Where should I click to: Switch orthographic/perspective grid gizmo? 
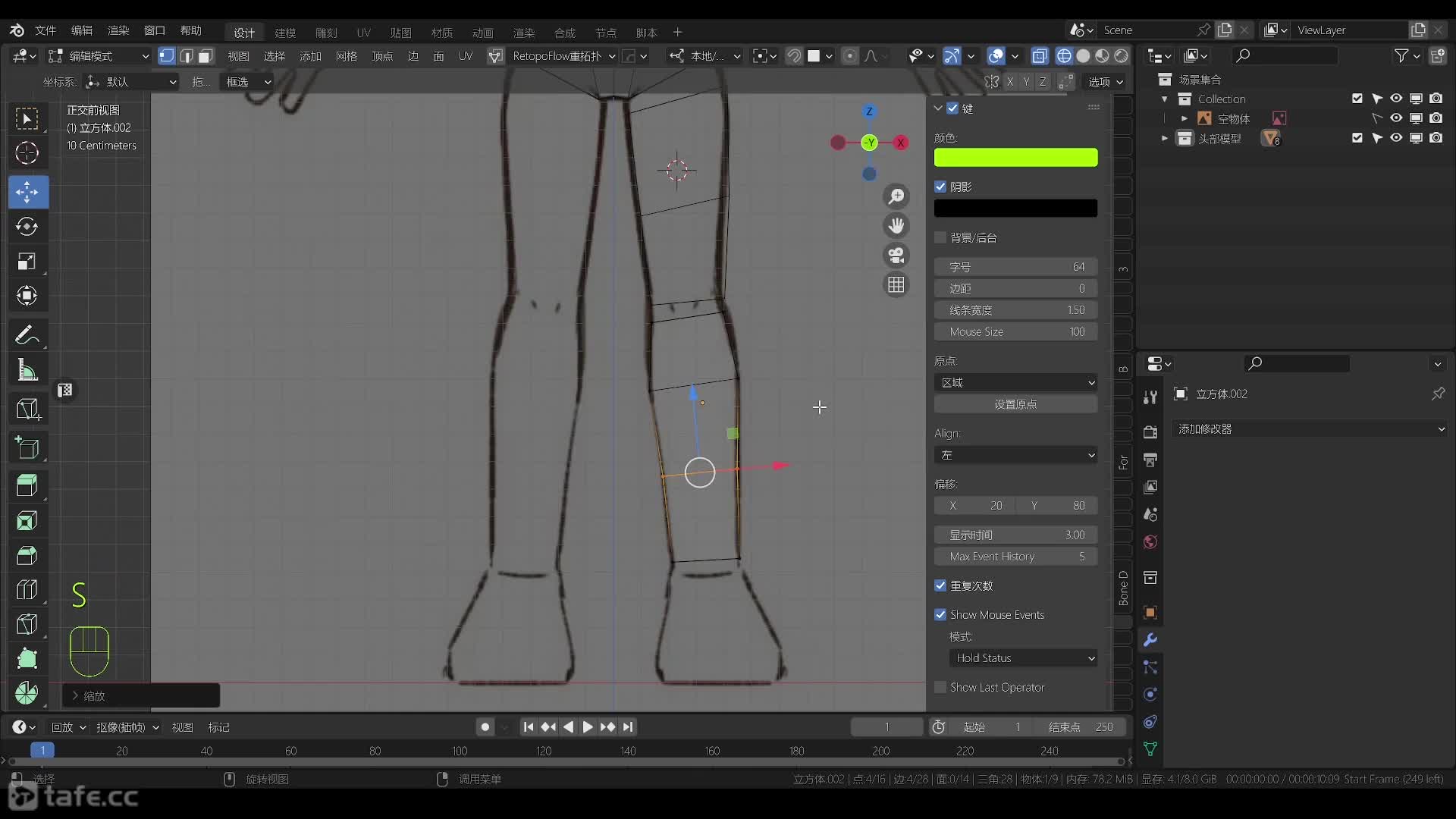pyautogui.click(x=896, y=284)
